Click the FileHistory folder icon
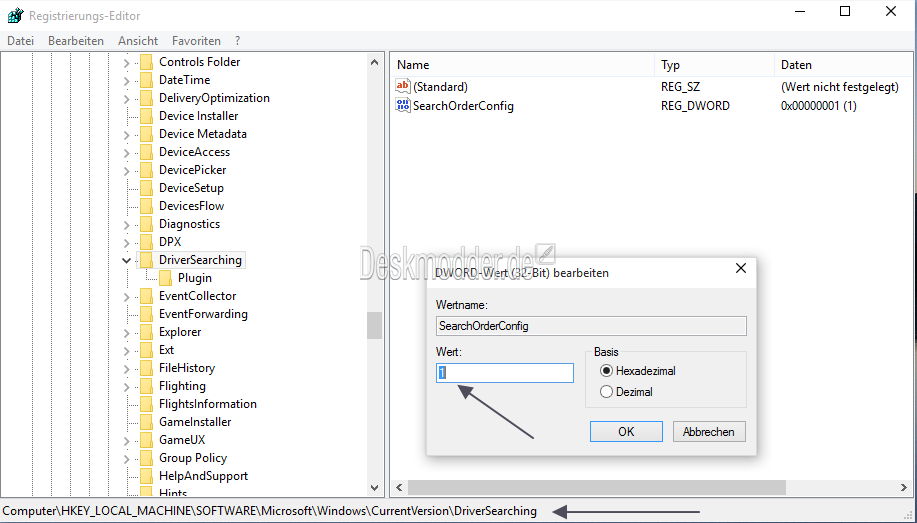This screenshot has height=523, width=917. (147, 368)
